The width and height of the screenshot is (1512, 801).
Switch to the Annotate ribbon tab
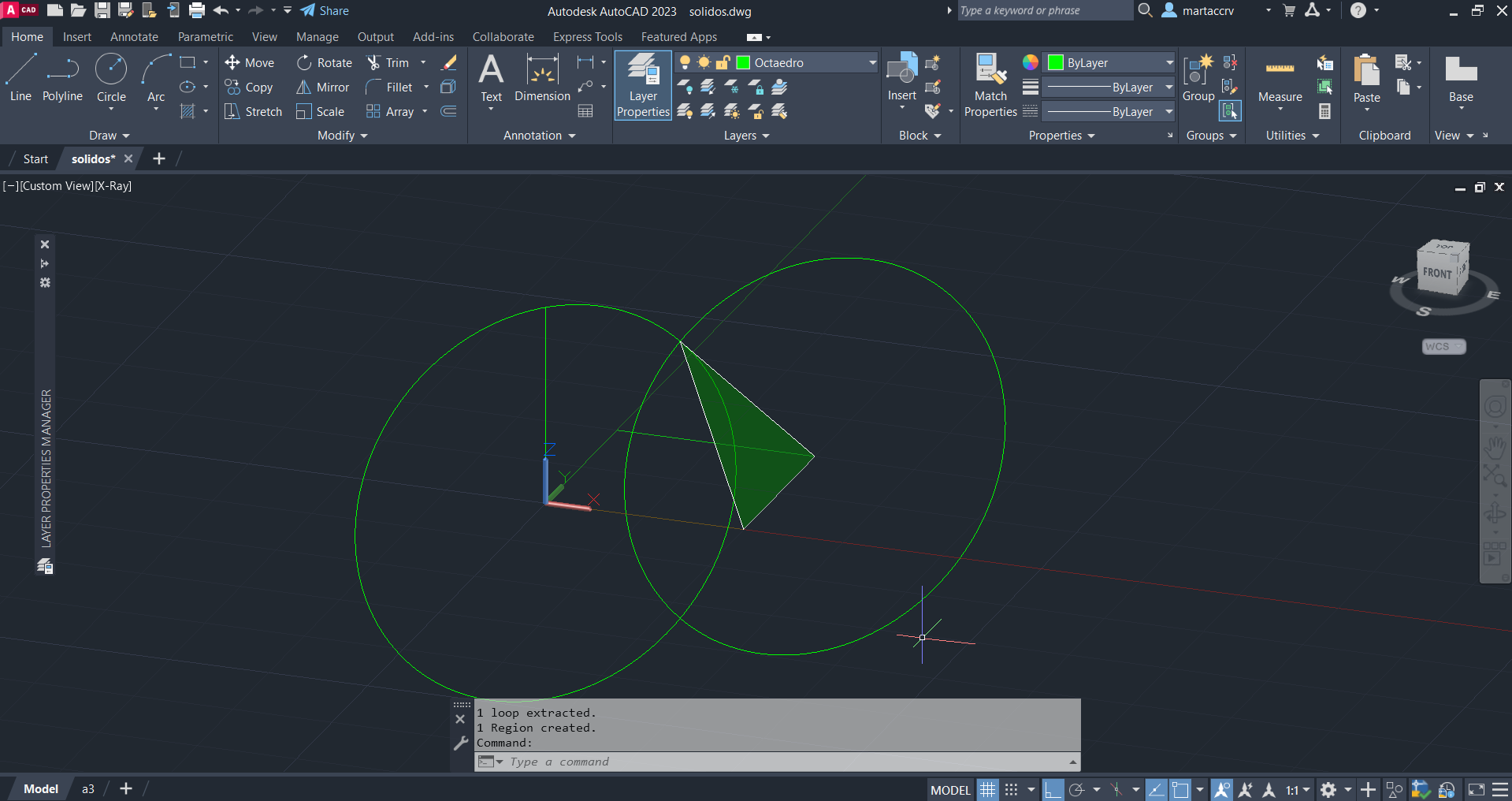tap(134, 37)
